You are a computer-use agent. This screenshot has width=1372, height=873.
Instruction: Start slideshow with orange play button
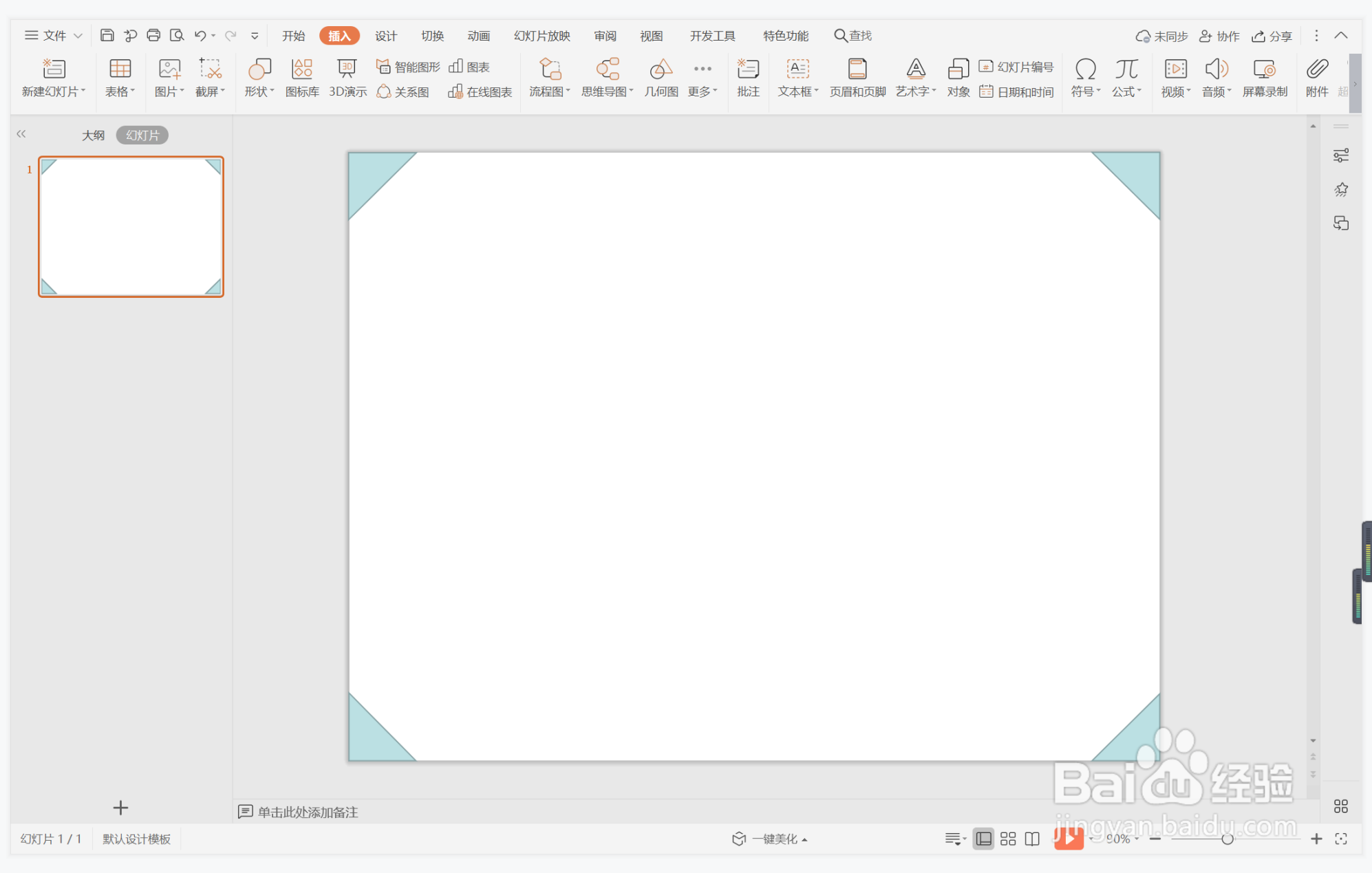click(1069, 838)
